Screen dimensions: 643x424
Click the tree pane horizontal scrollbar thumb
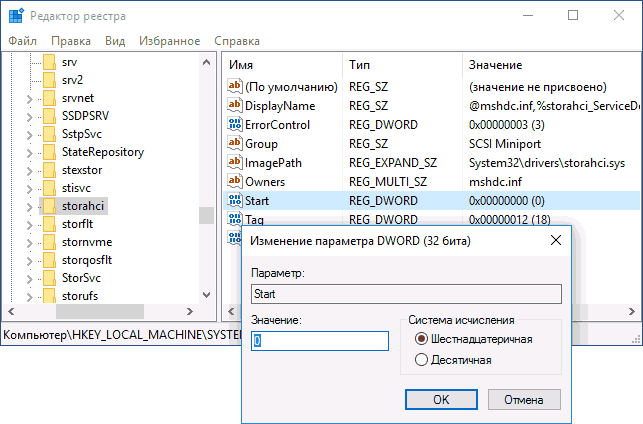100,312
